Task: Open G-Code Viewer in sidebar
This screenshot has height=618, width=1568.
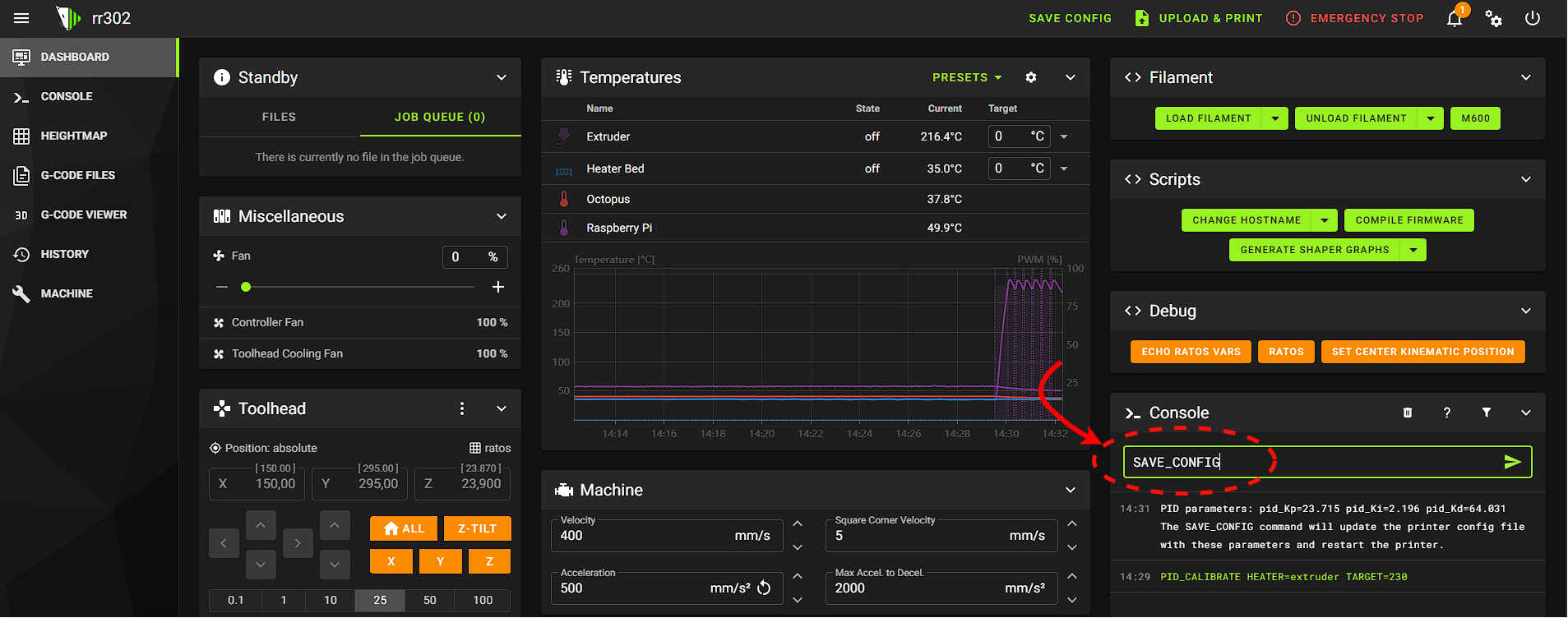Action: click(89, 214)
